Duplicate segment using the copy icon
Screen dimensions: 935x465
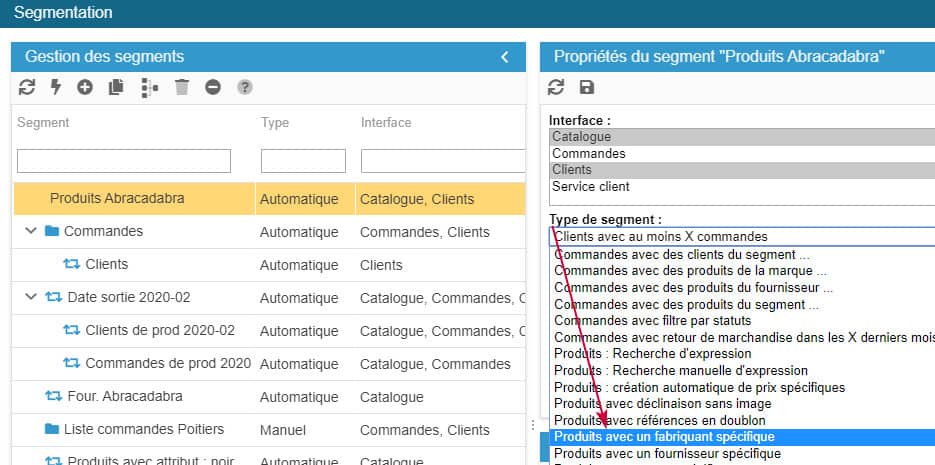pyautogui.click(x=116, y=87)
